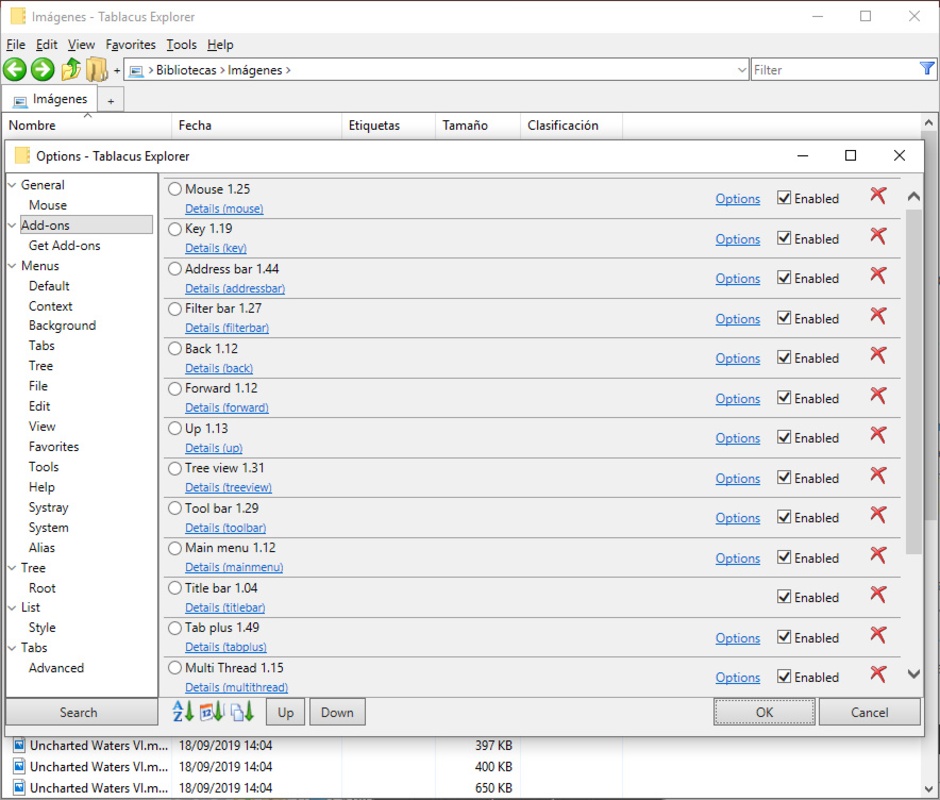
Task: Click the filter funnel icon
Action: pos(927,69)
